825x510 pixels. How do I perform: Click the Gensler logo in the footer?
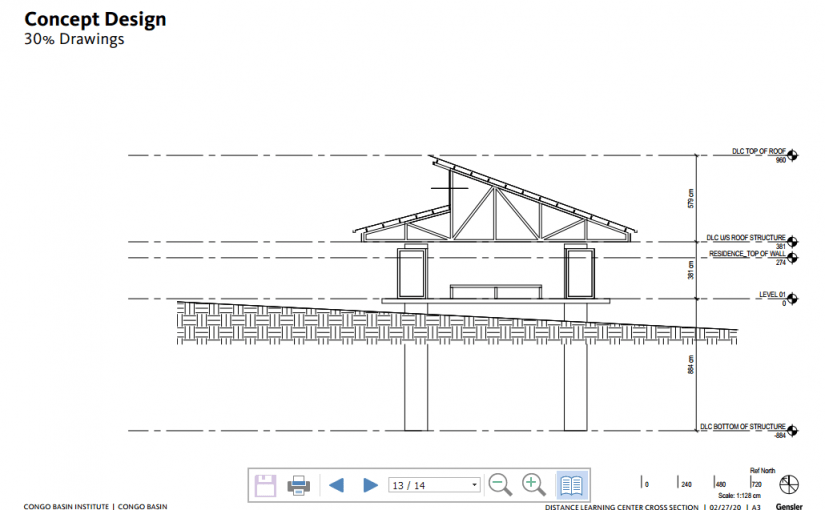(x=788, y=507)
